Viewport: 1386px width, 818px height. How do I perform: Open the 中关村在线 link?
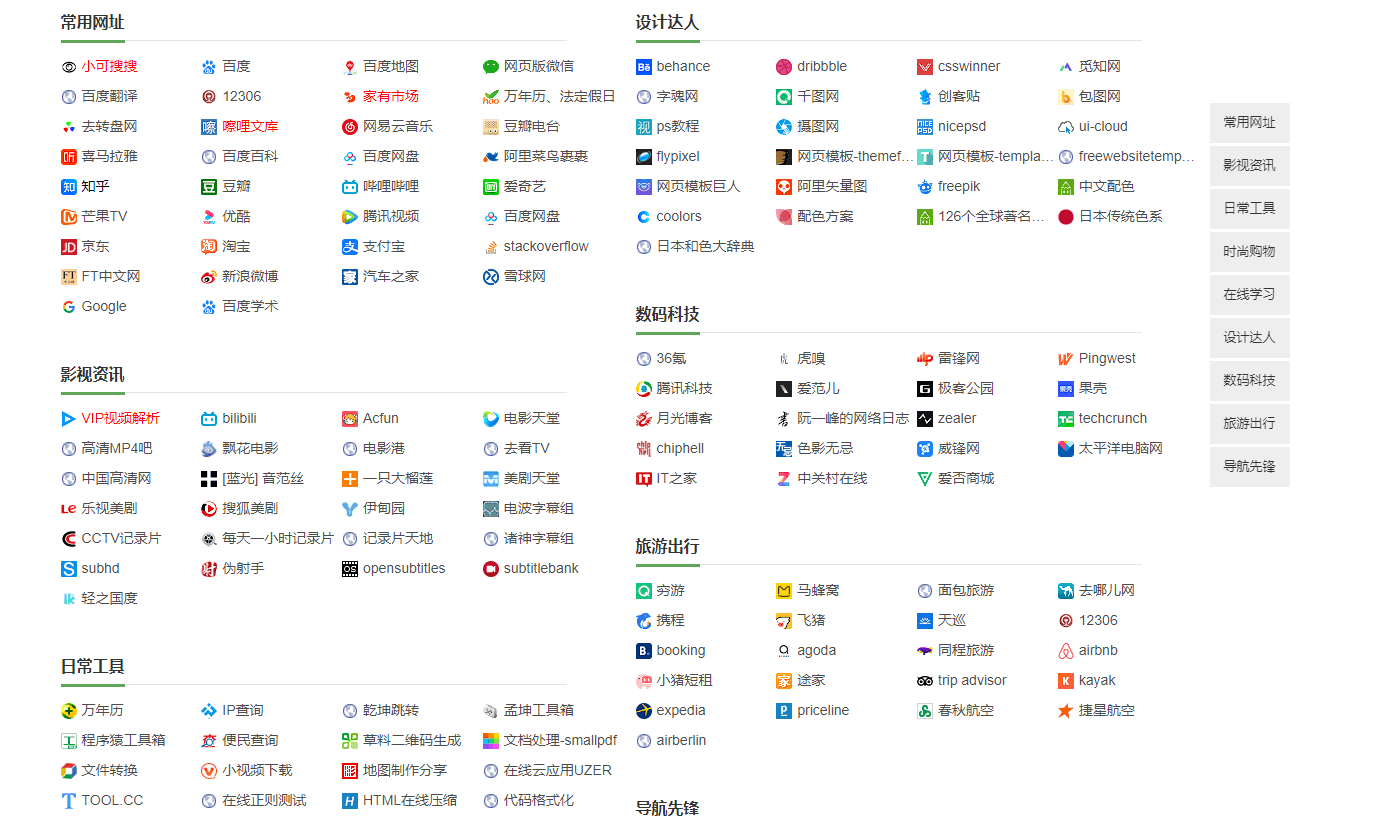833,479
